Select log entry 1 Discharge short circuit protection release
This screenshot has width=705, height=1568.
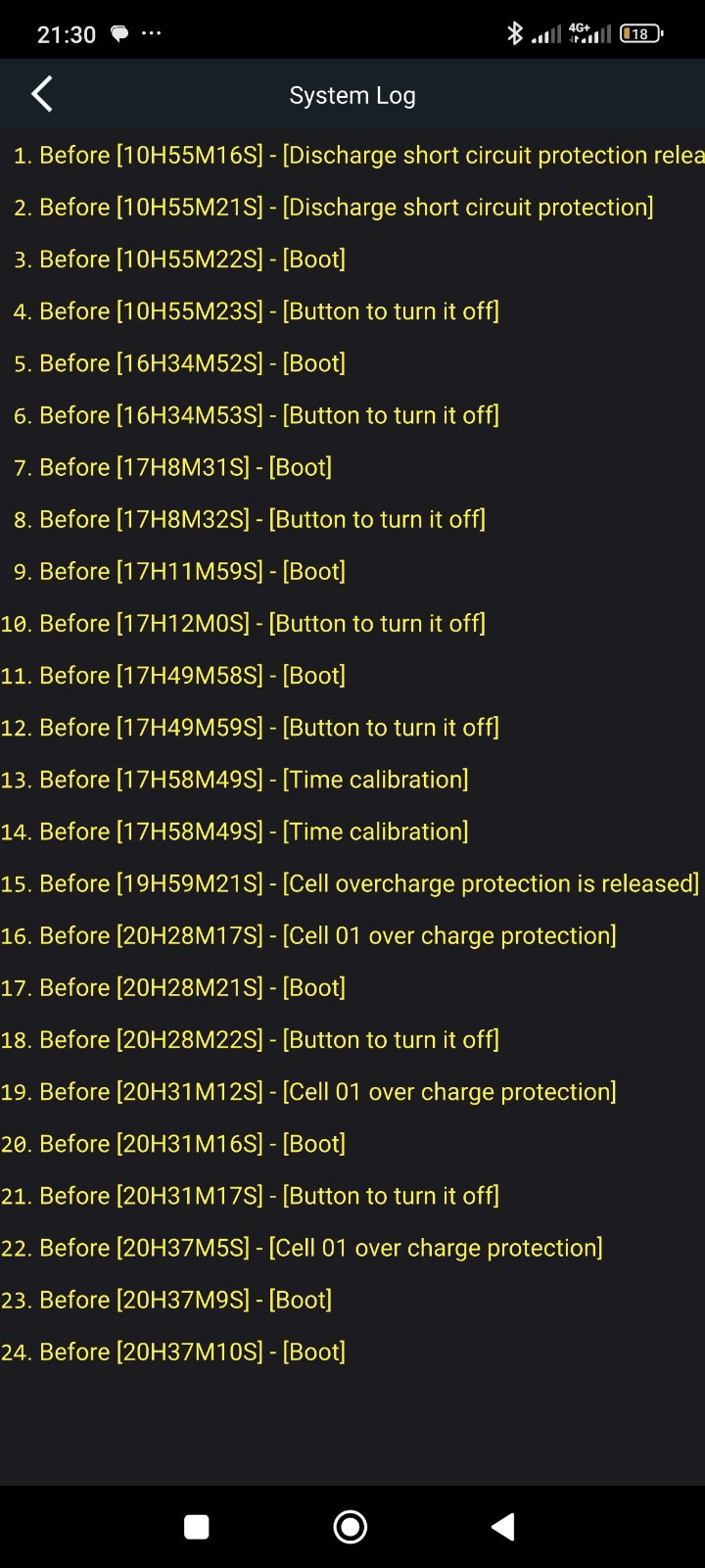click(x=352, y=155)
